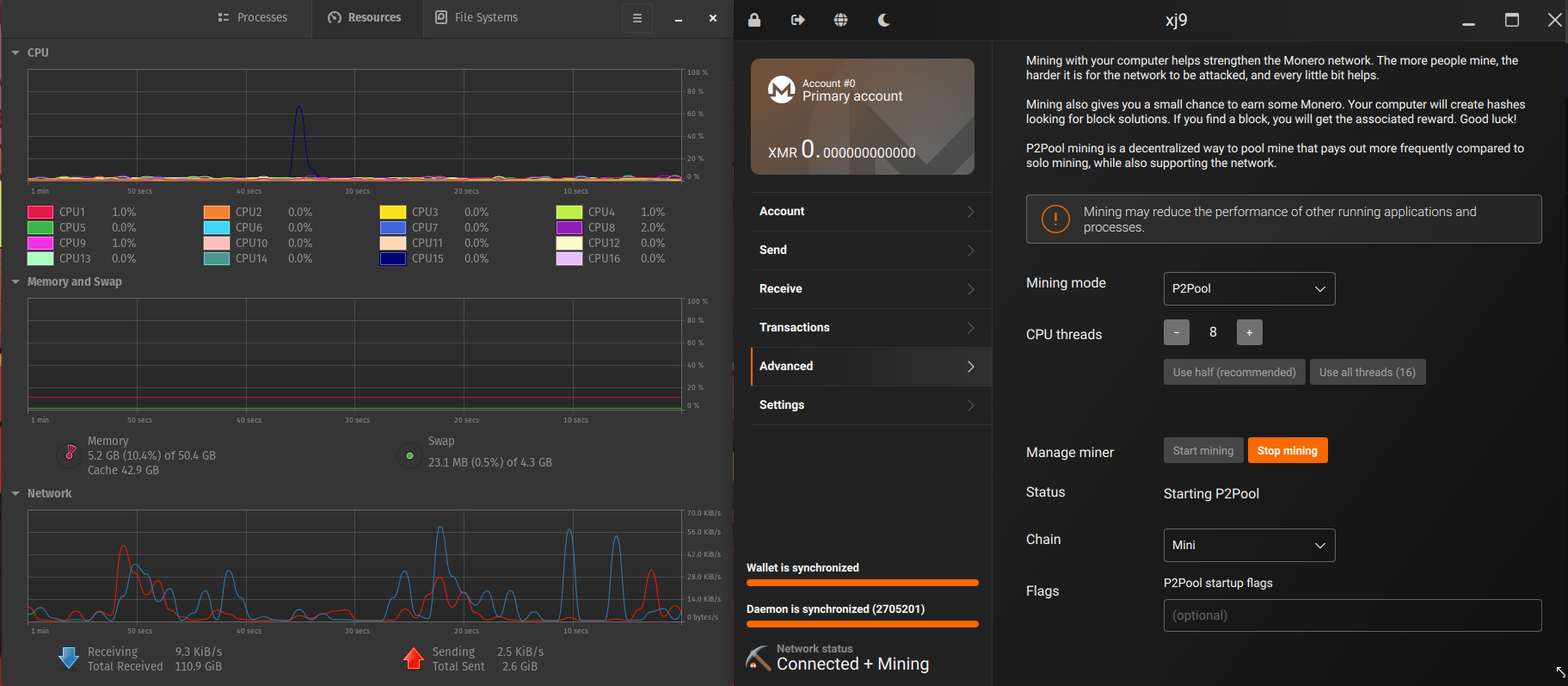Click the CPU3 yellow color swatch
Viewport: 1568px width, 686px height.
coord(393,212)
